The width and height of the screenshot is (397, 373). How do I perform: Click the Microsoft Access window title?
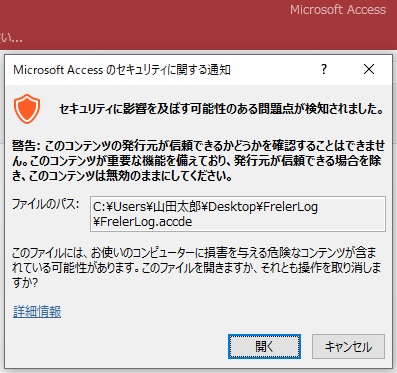(x=338, y=9)
